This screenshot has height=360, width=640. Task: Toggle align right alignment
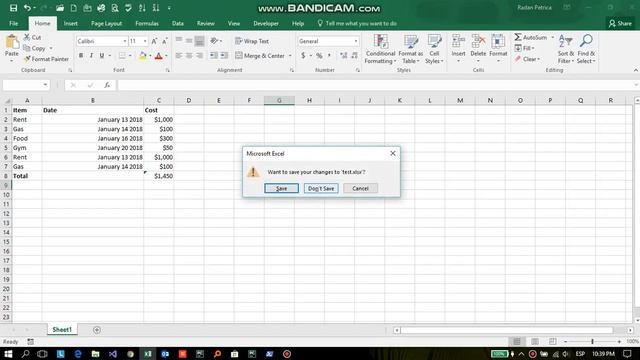pyautogui.click(x=200, y=56)
